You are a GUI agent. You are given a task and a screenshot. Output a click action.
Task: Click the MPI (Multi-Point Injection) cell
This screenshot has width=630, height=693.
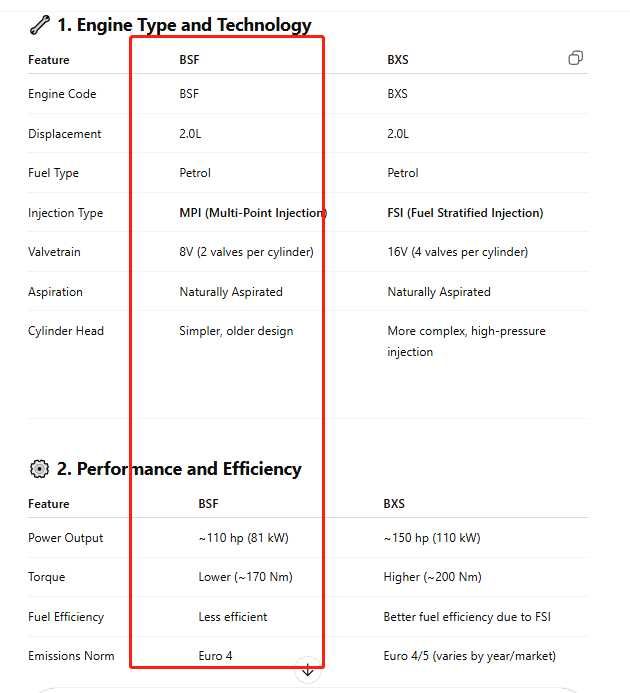click(x=253, y=213)
